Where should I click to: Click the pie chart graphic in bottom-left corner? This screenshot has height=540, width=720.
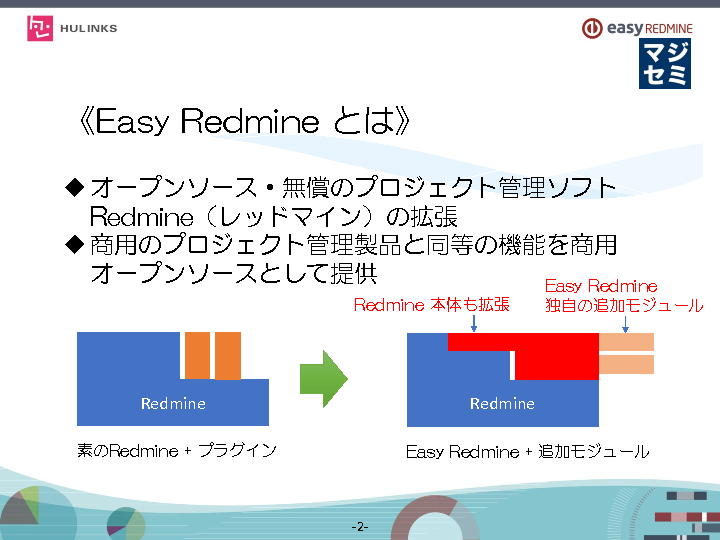pos(22,506)
